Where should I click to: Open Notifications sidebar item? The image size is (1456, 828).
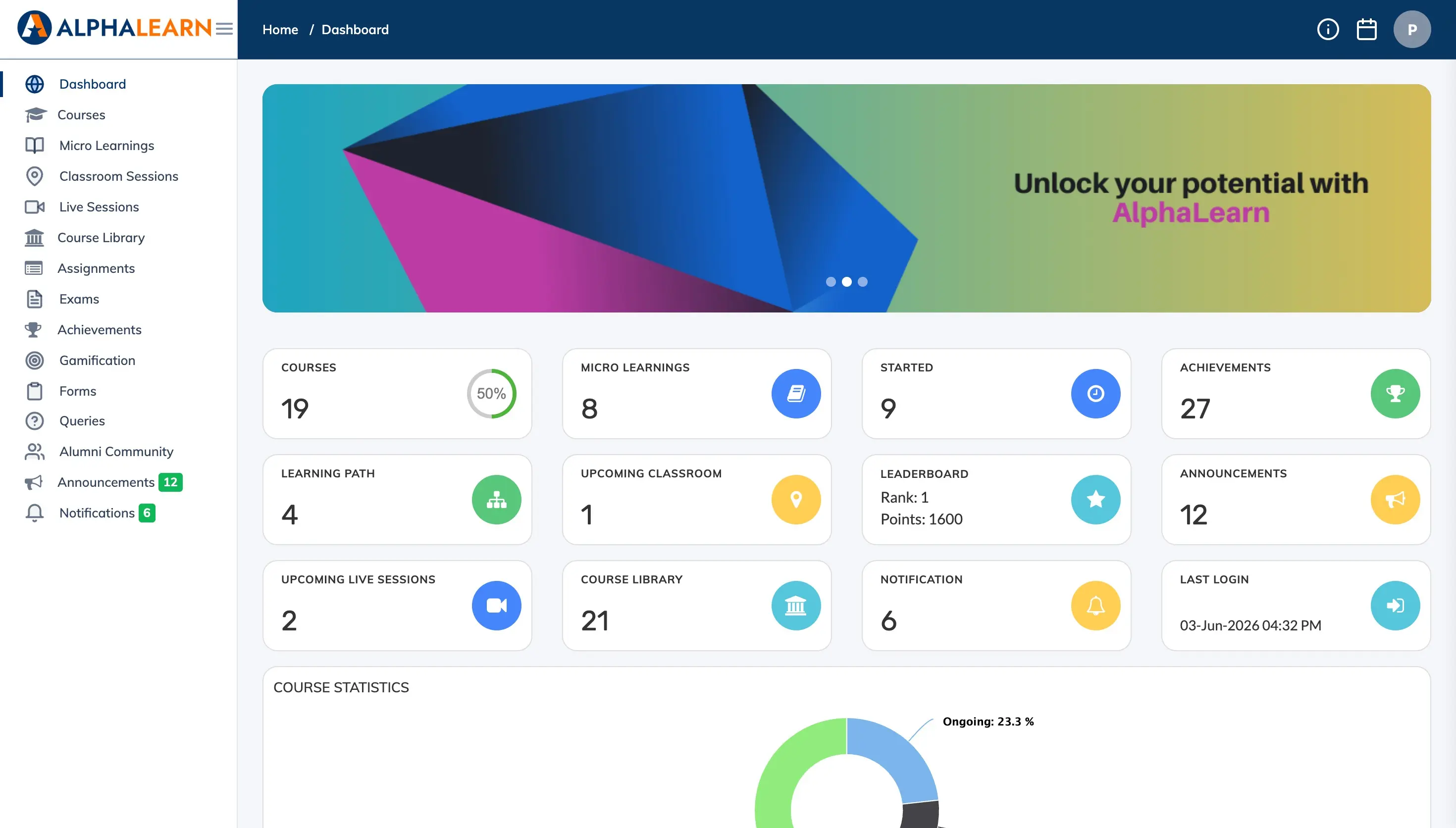(x=97, y=513)
